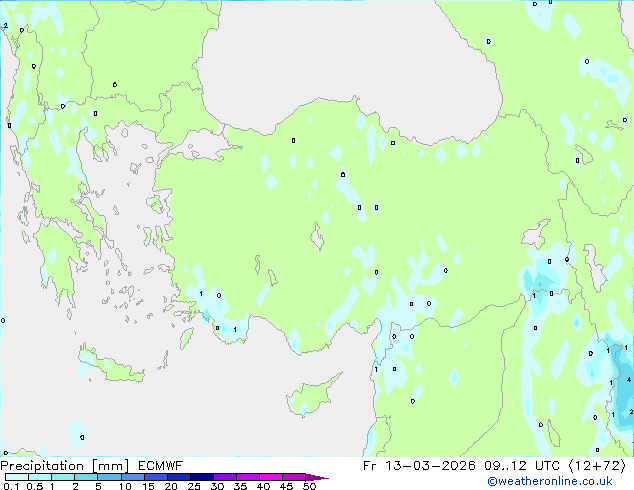Click the Crete island on the map
The width and height of the screenshot is (634, 490).
tap(111, 366)
